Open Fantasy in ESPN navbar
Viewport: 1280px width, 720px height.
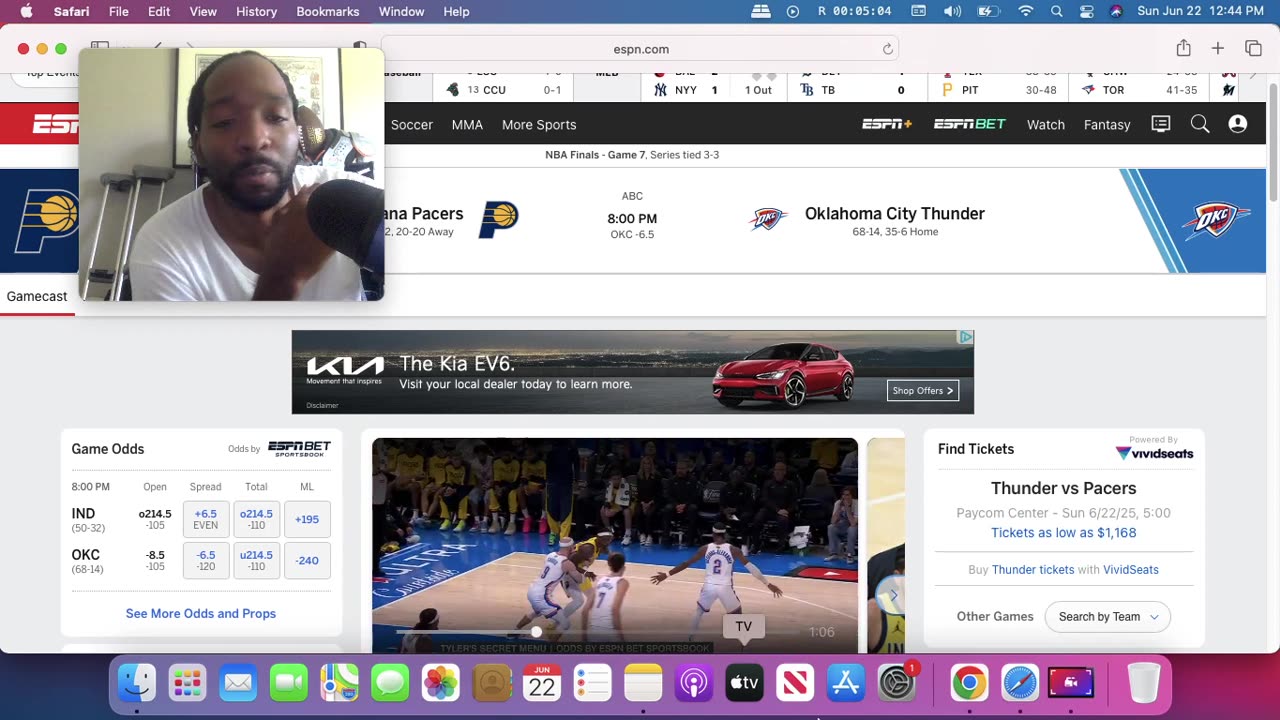click(1107, 124)
